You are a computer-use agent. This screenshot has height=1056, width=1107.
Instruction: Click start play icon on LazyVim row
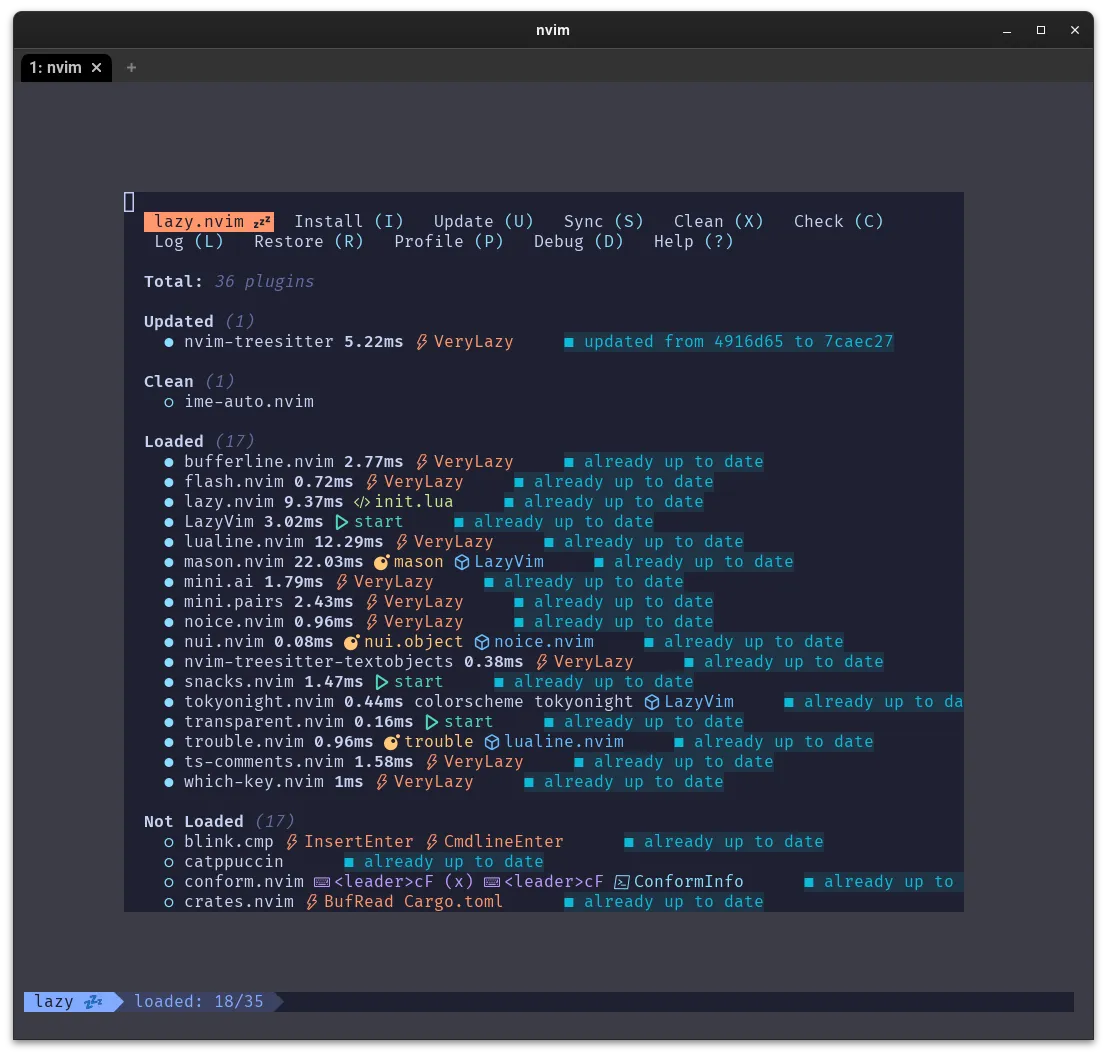(342, 522)
